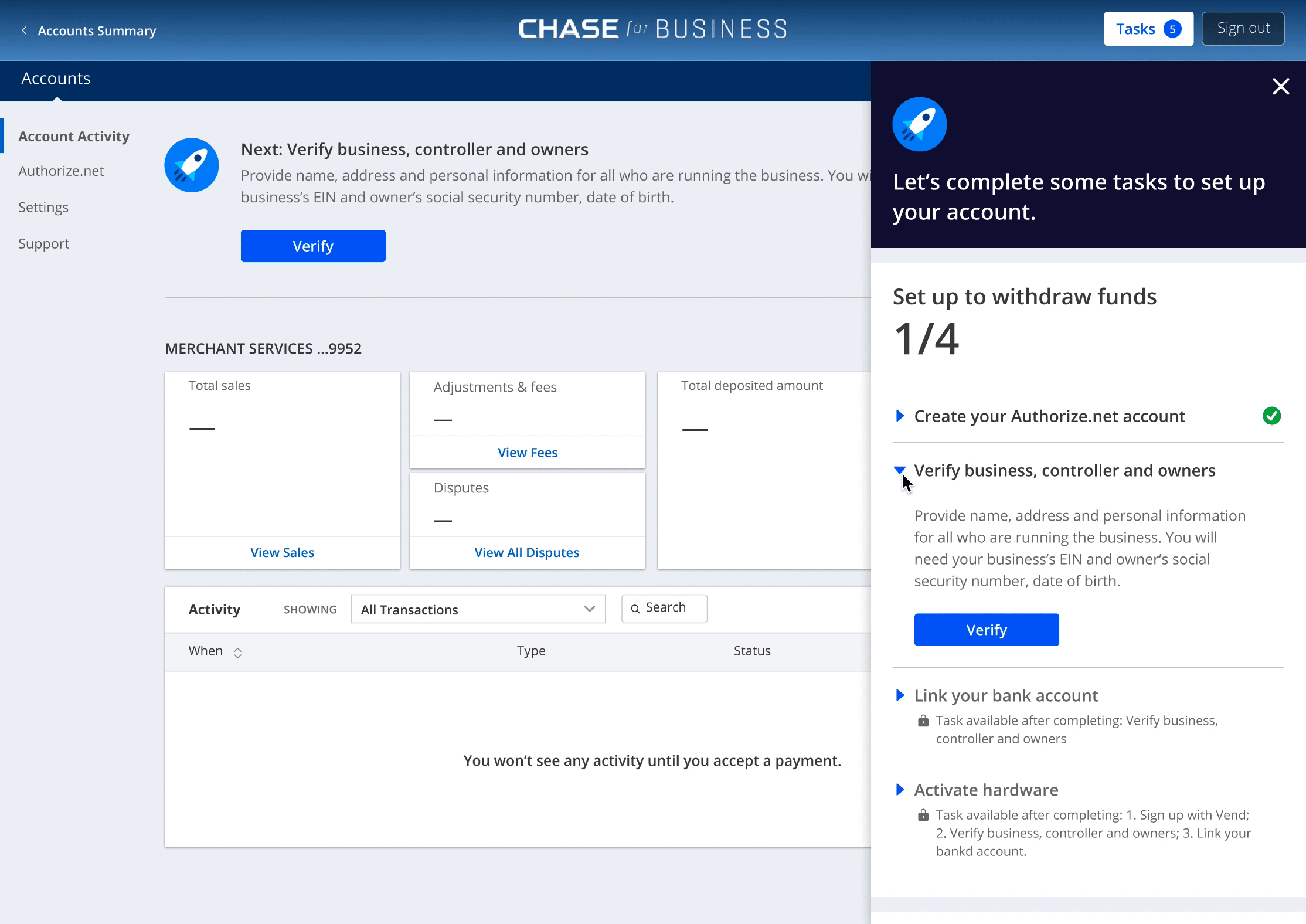Click into the Search activity field
This screenshot has width=1306, height=924.
(x=664, y=609)
